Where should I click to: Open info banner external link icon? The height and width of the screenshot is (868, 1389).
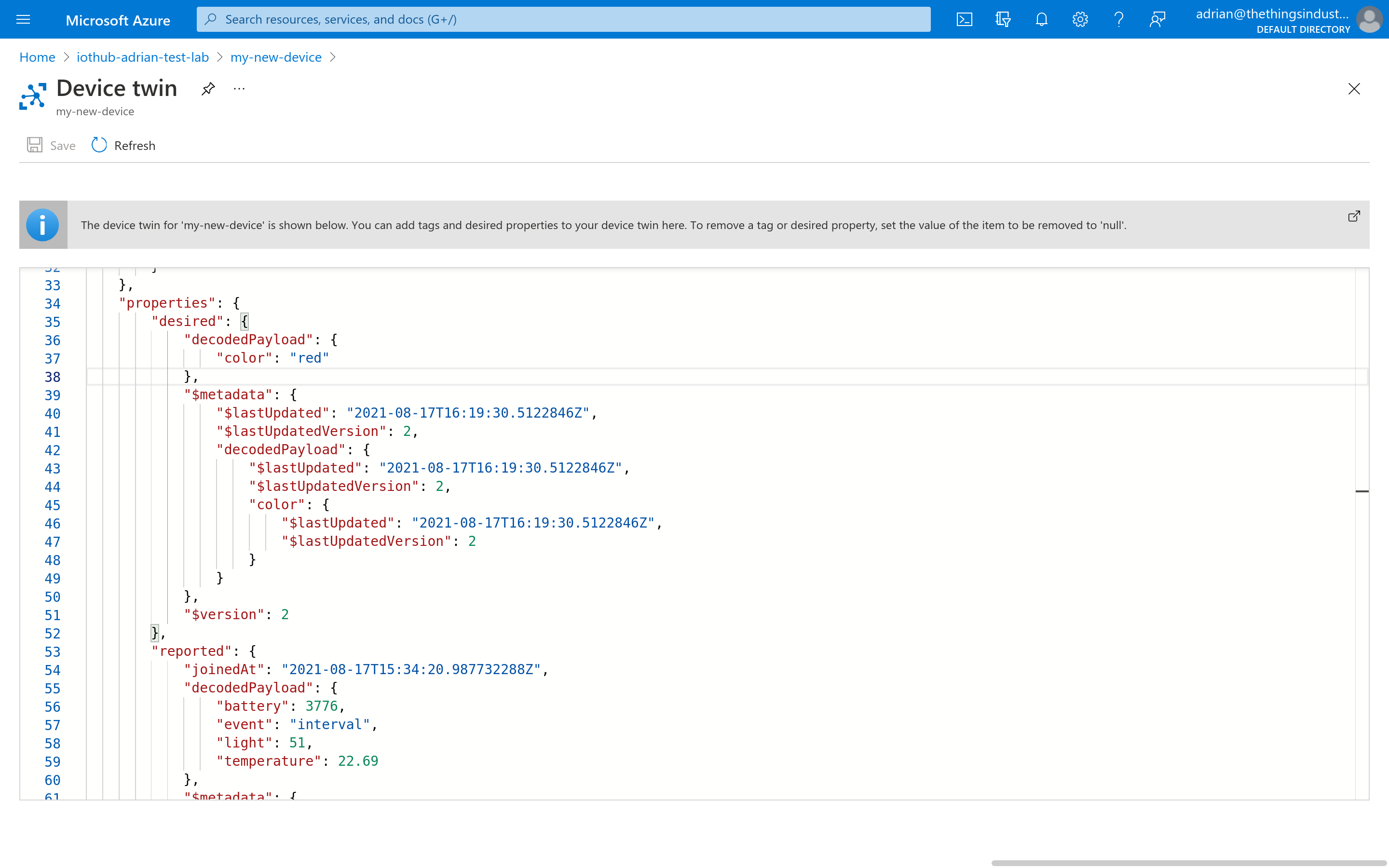point(1353,217)
